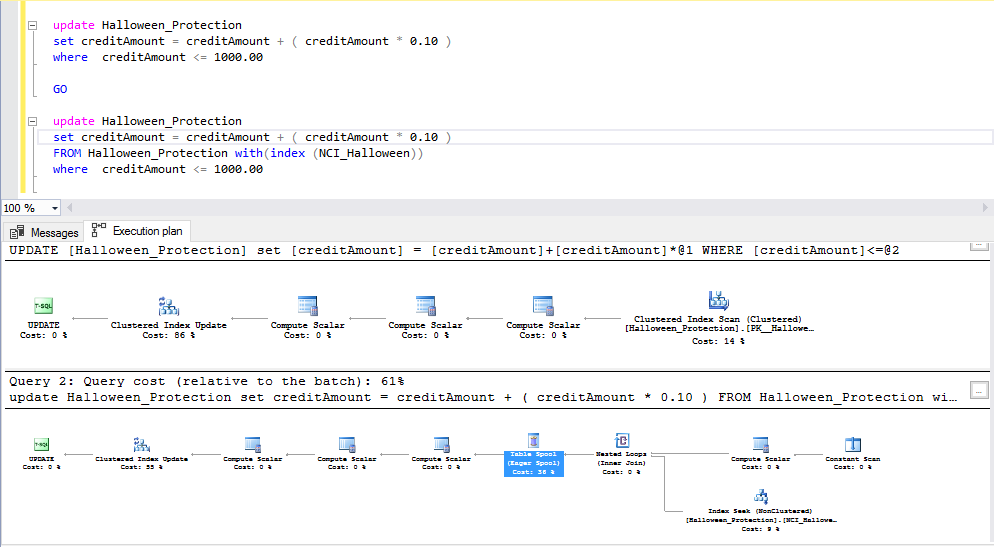Click the NCI_Halloween index hint text

pos(364,153)
